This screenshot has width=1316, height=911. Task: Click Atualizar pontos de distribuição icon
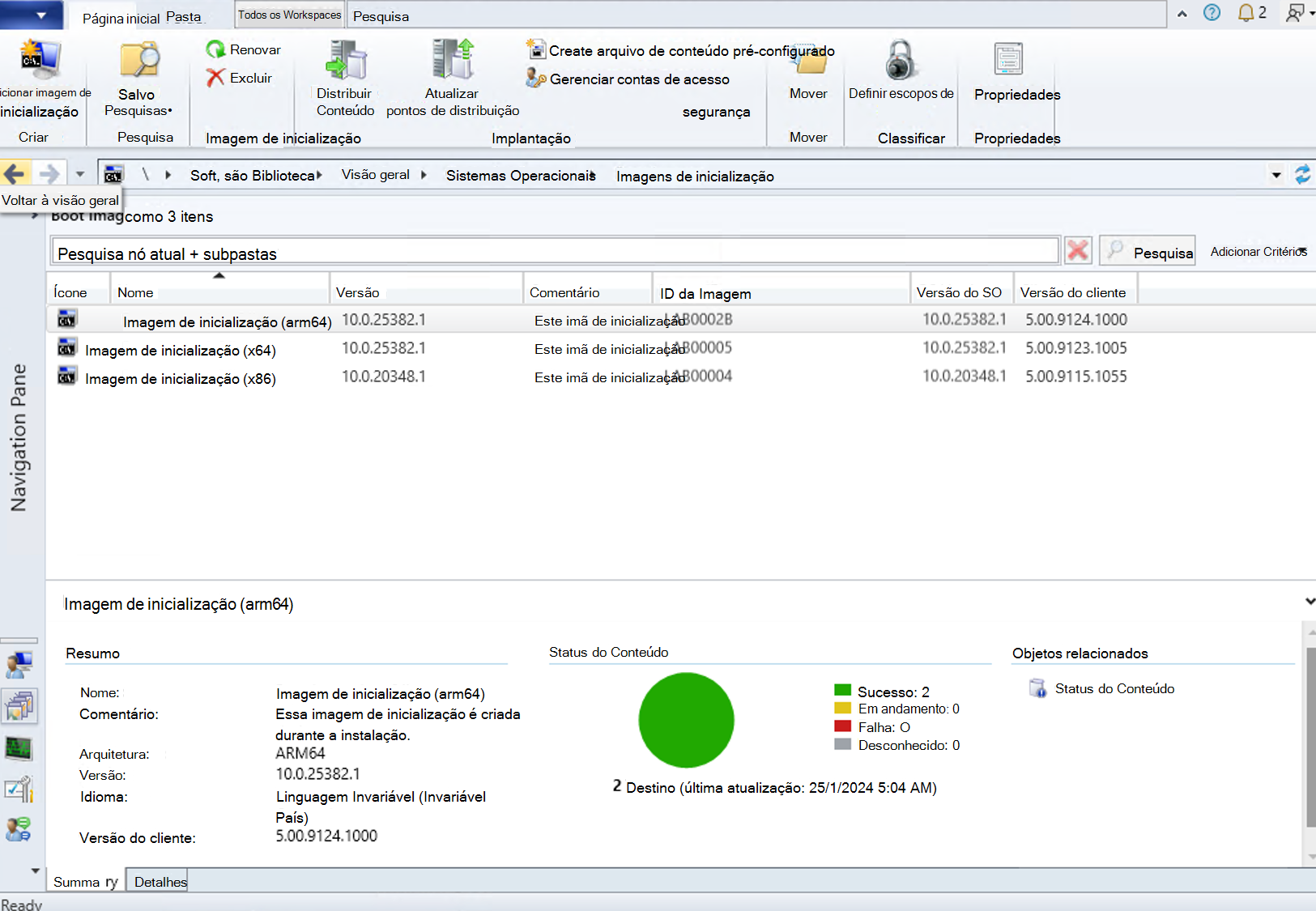point(453,60)
